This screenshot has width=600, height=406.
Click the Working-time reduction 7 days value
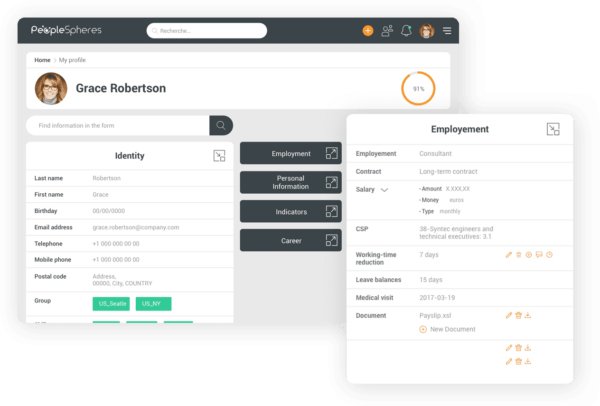coord(429,255)
